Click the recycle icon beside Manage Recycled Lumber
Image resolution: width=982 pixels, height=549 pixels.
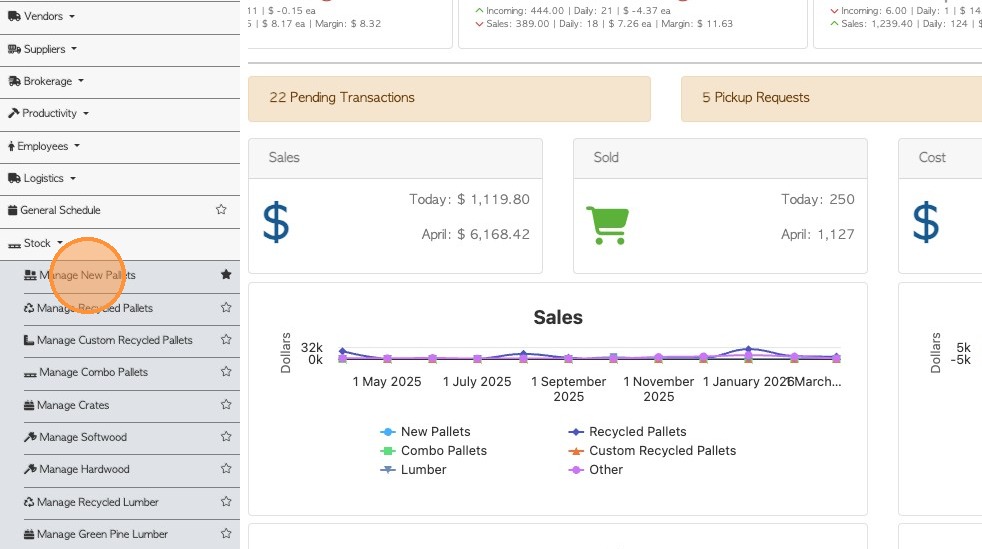click(29, 502)
